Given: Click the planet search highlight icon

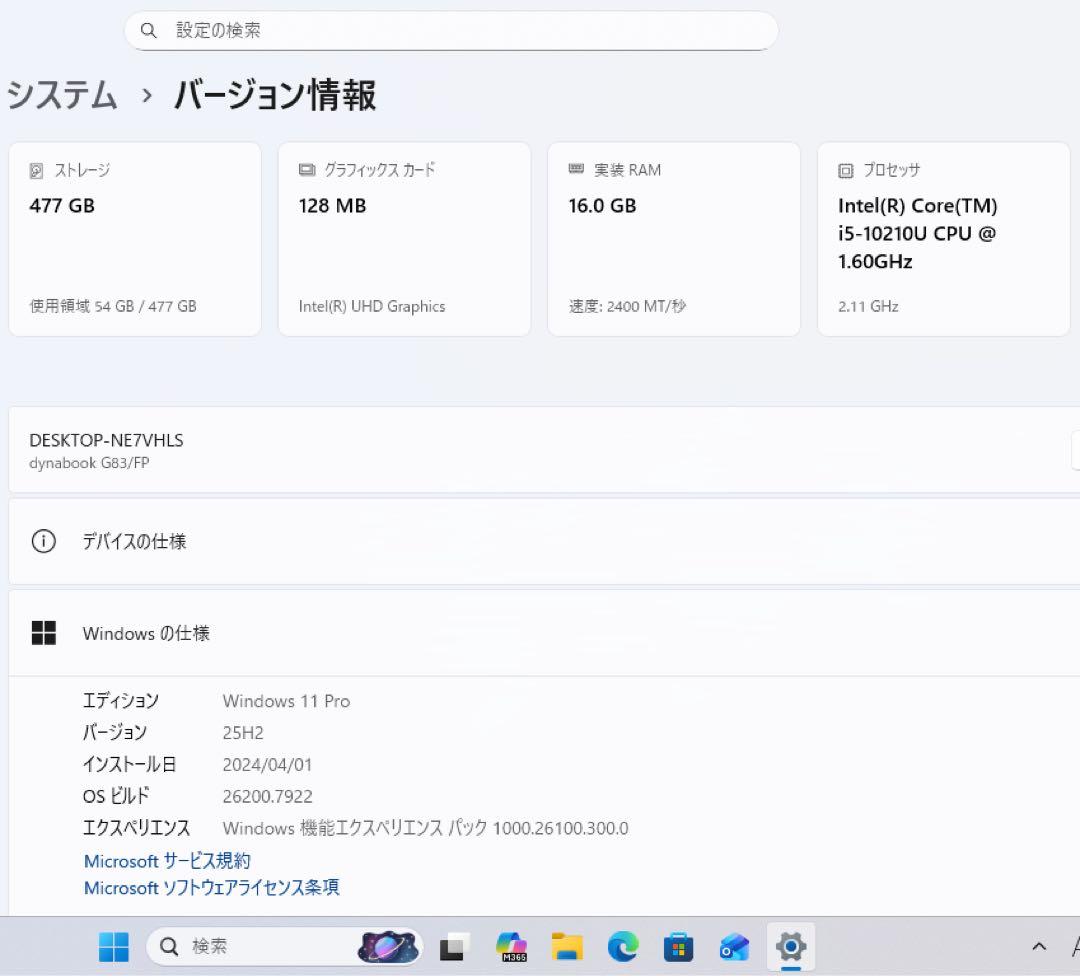Looking at the screenshot, I should 388,946.
